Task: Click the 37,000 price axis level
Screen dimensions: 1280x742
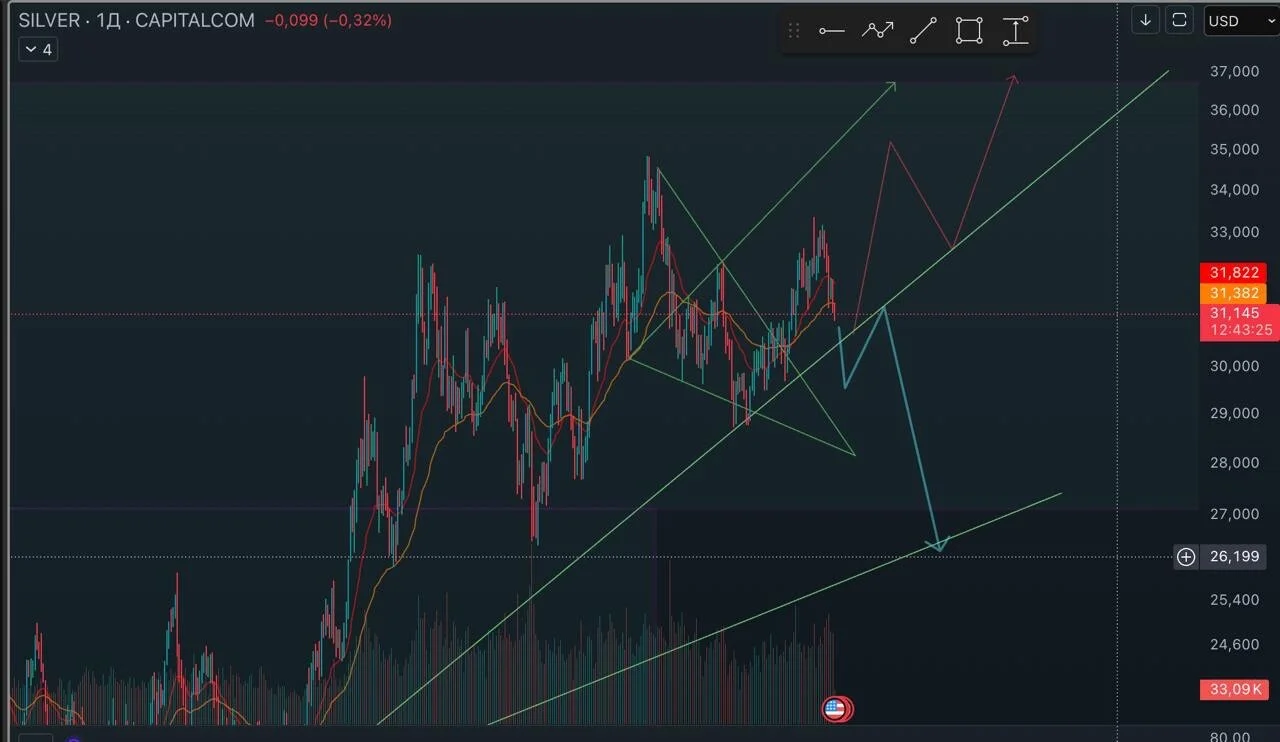Action: tap(1234, 72)
